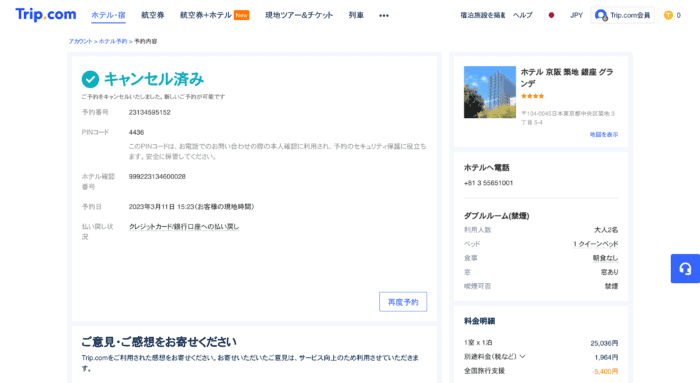Click the 朝食なし meal detail
The image size is (700, 383).
click(x=605, y=258)
